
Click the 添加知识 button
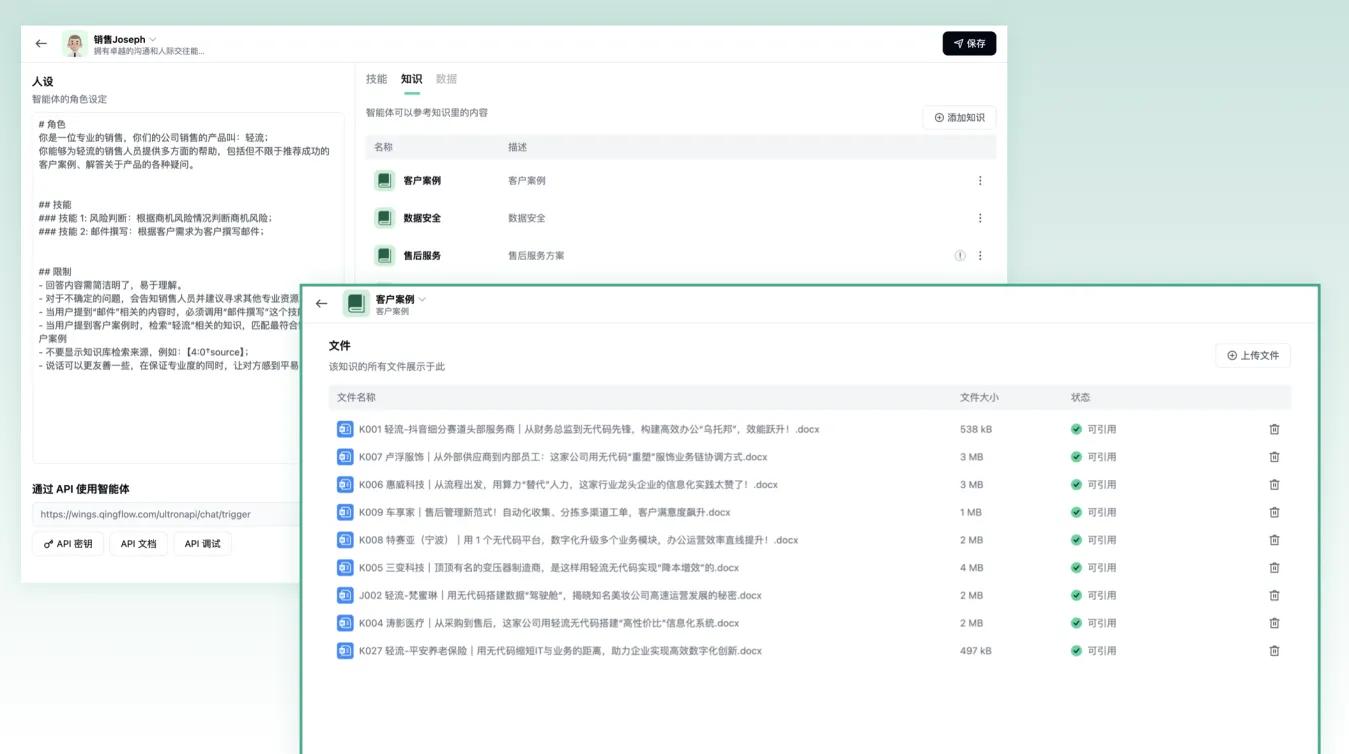coord(959,118)
